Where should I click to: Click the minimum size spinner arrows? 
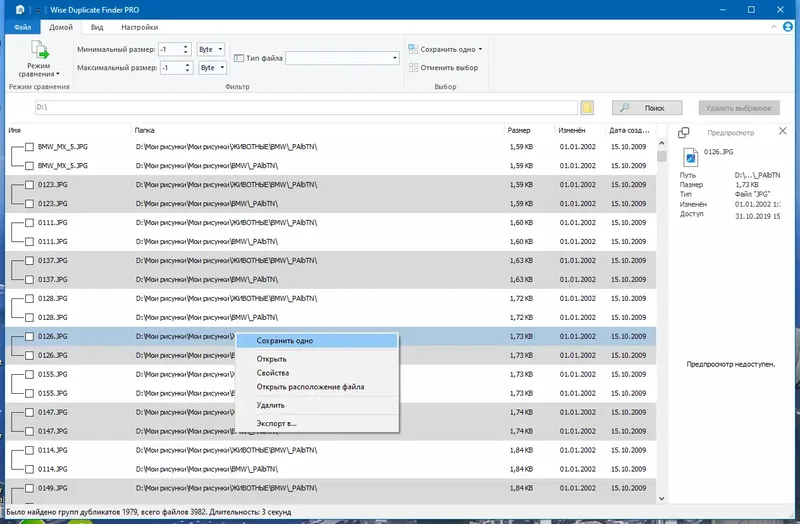(x=186, y=49)
